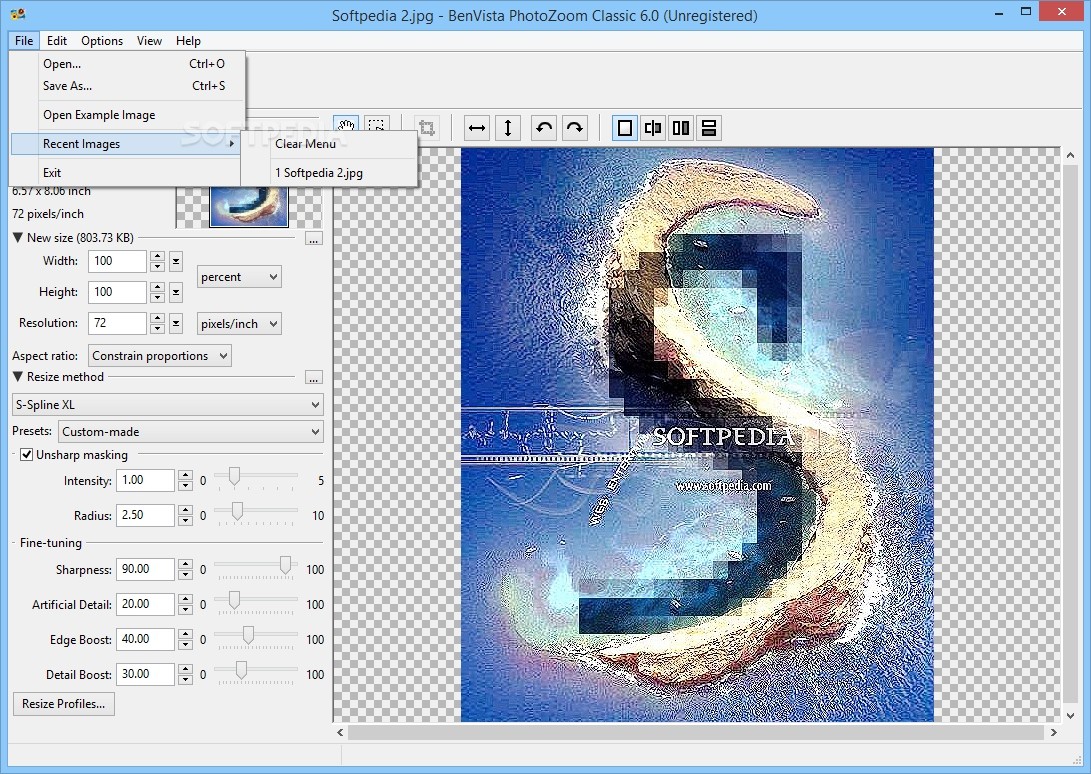This screenshot has width=1091, height=774.
Task: Open New size options button
Action: click(314, 239)
